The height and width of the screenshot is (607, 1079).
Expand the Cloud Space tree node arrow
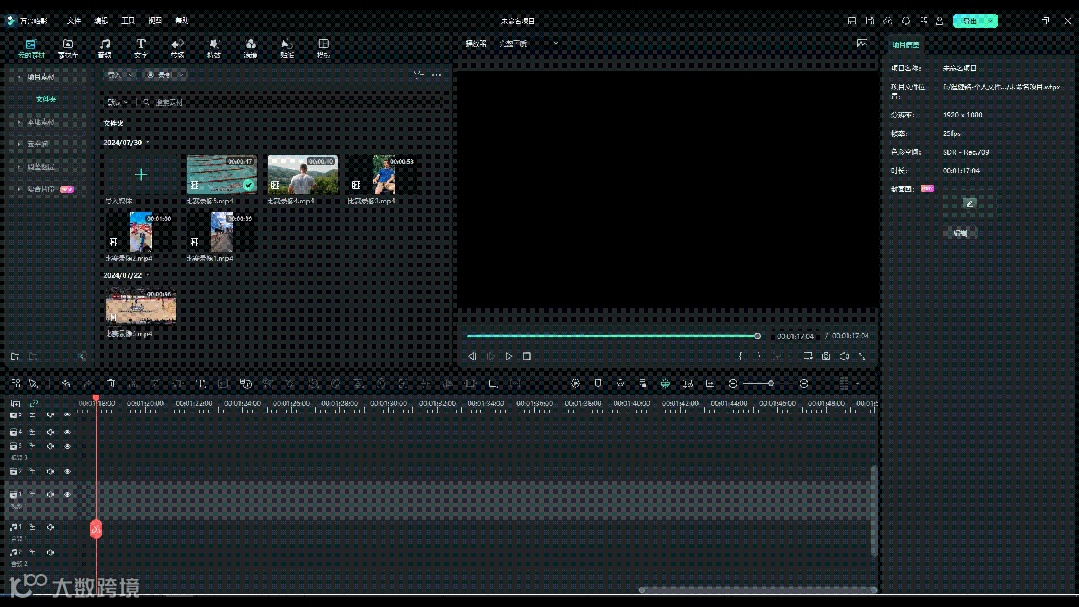point(19,144)
